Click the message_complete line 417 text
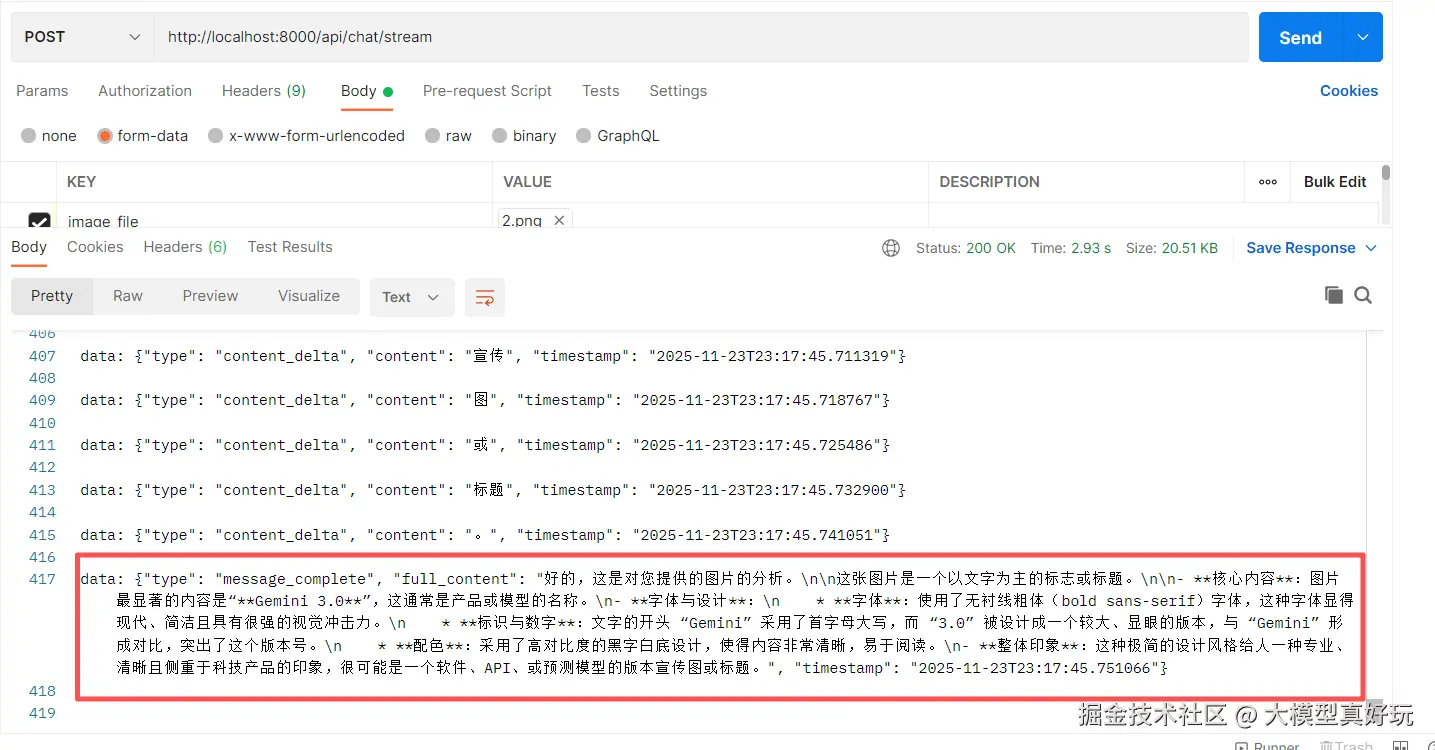Screen dimensions: 1435x750 (718, 623)
